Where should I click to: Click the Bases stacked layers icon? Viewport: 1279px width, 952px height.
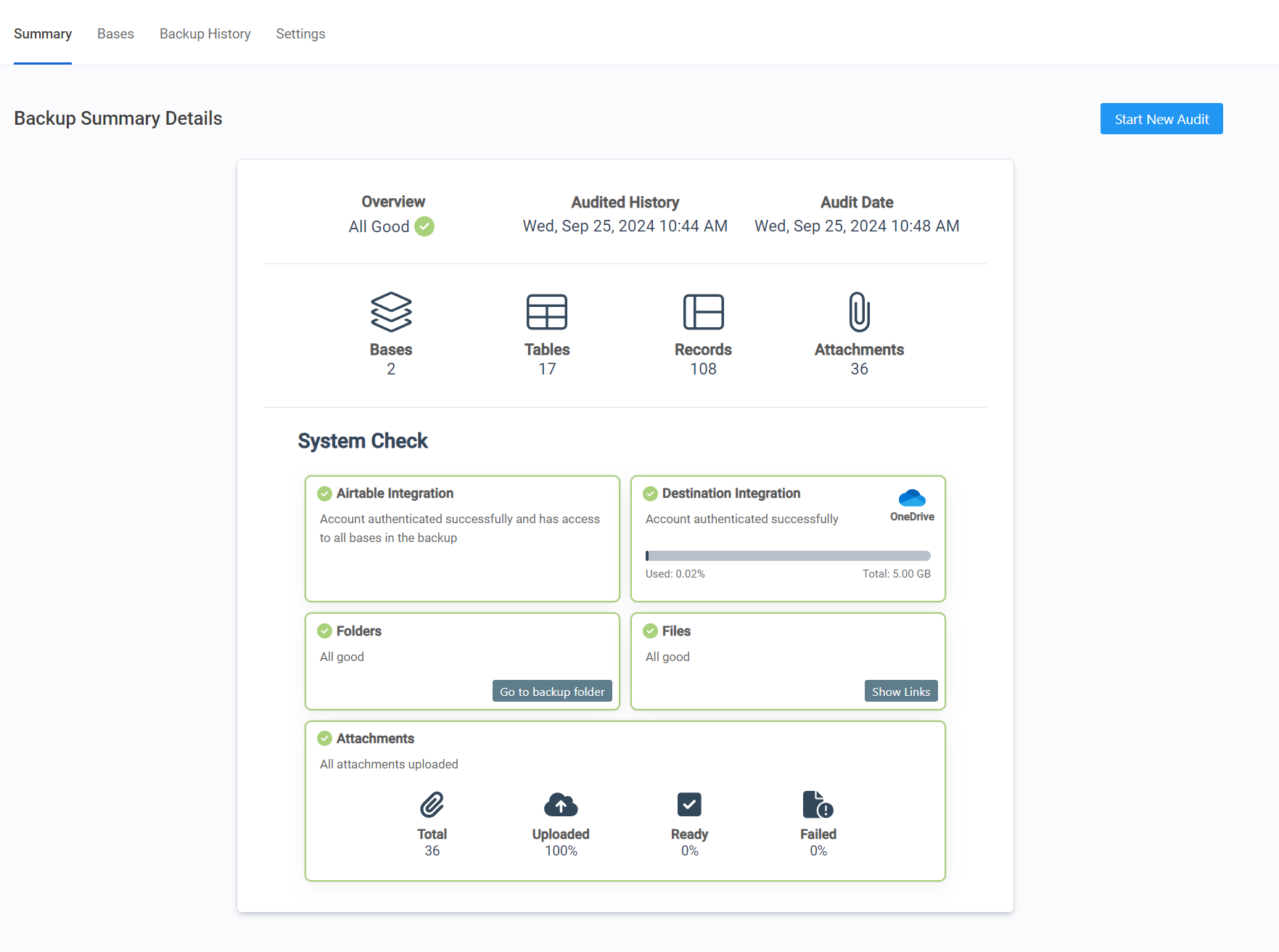coord(391,312)
